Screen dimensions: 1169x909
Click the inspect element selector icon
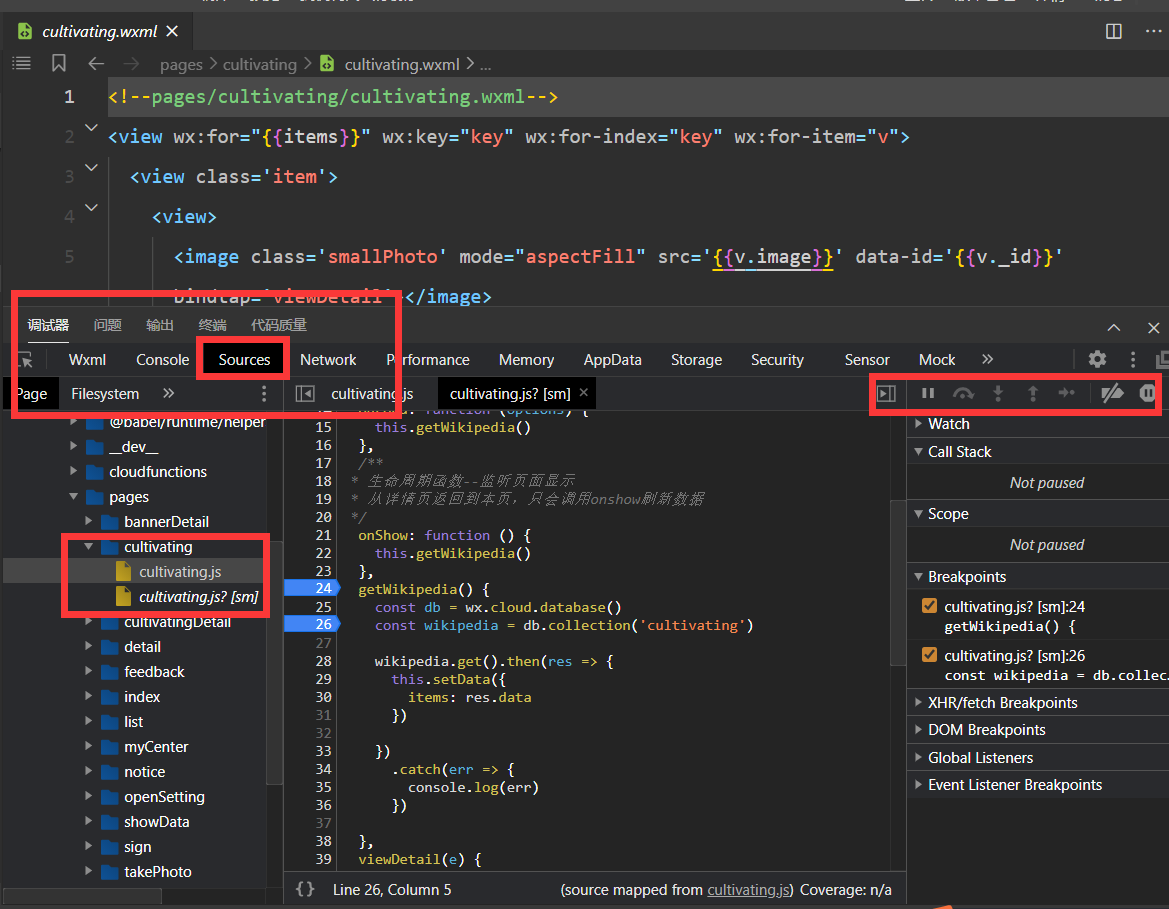click(25, 360)
